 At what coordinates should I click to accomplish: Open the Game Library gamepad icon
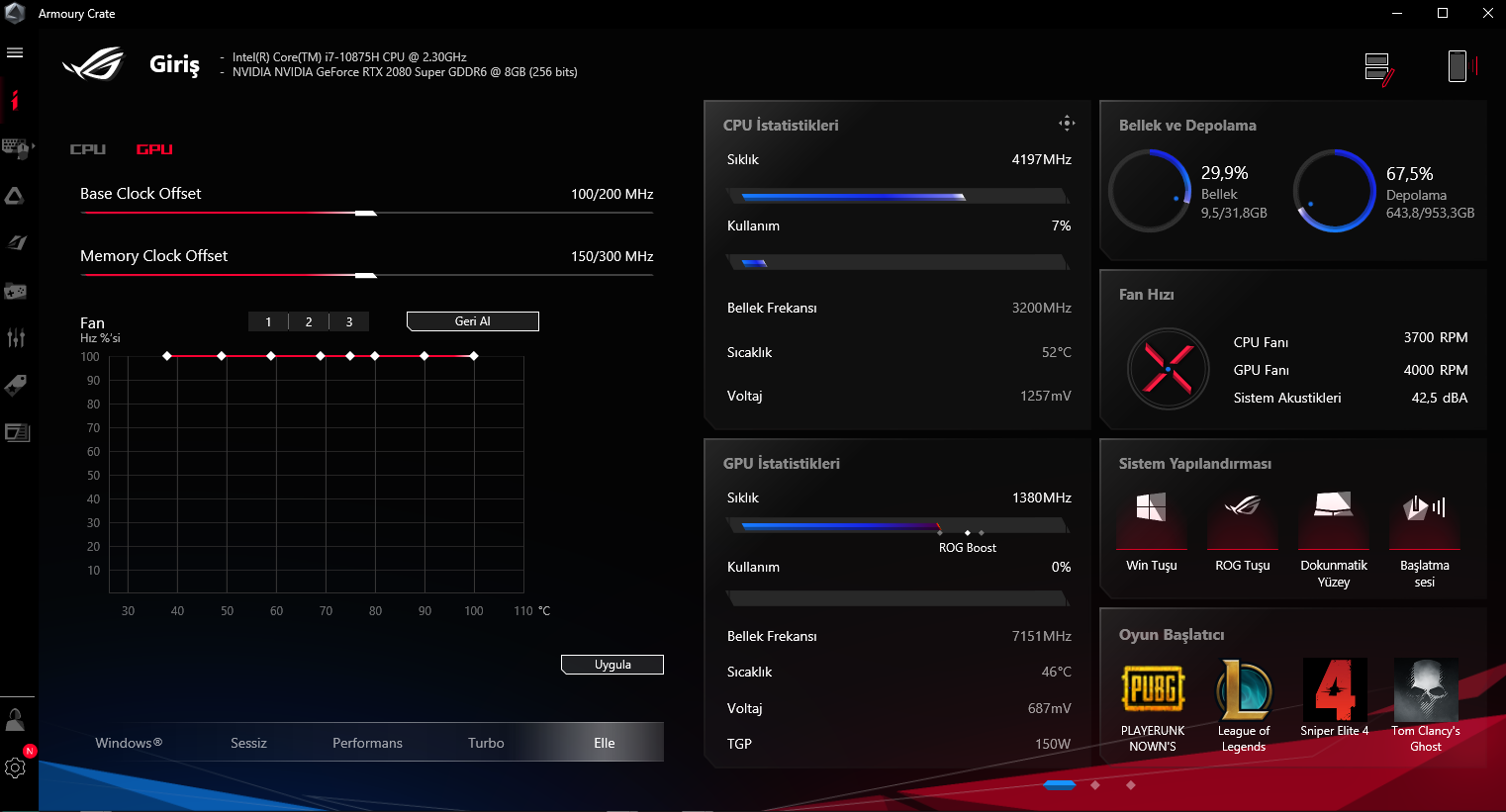[x=15, y=291]
